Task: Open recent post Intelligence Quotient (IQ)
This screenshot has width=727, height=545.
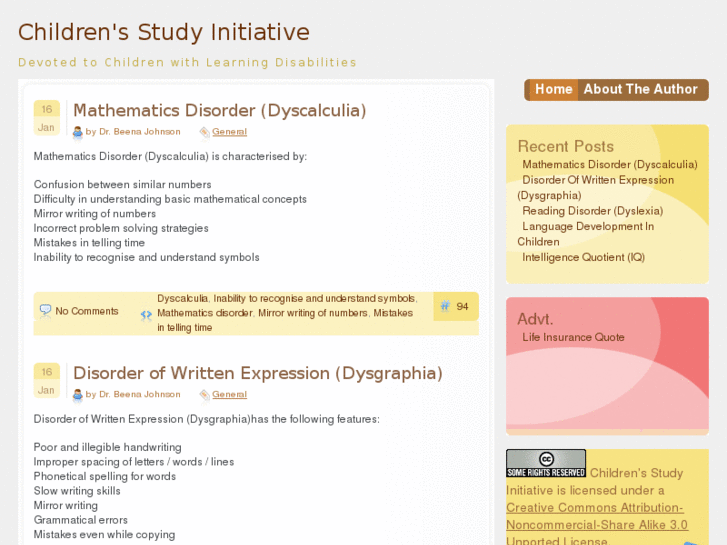Action: [x=583, y=257]
